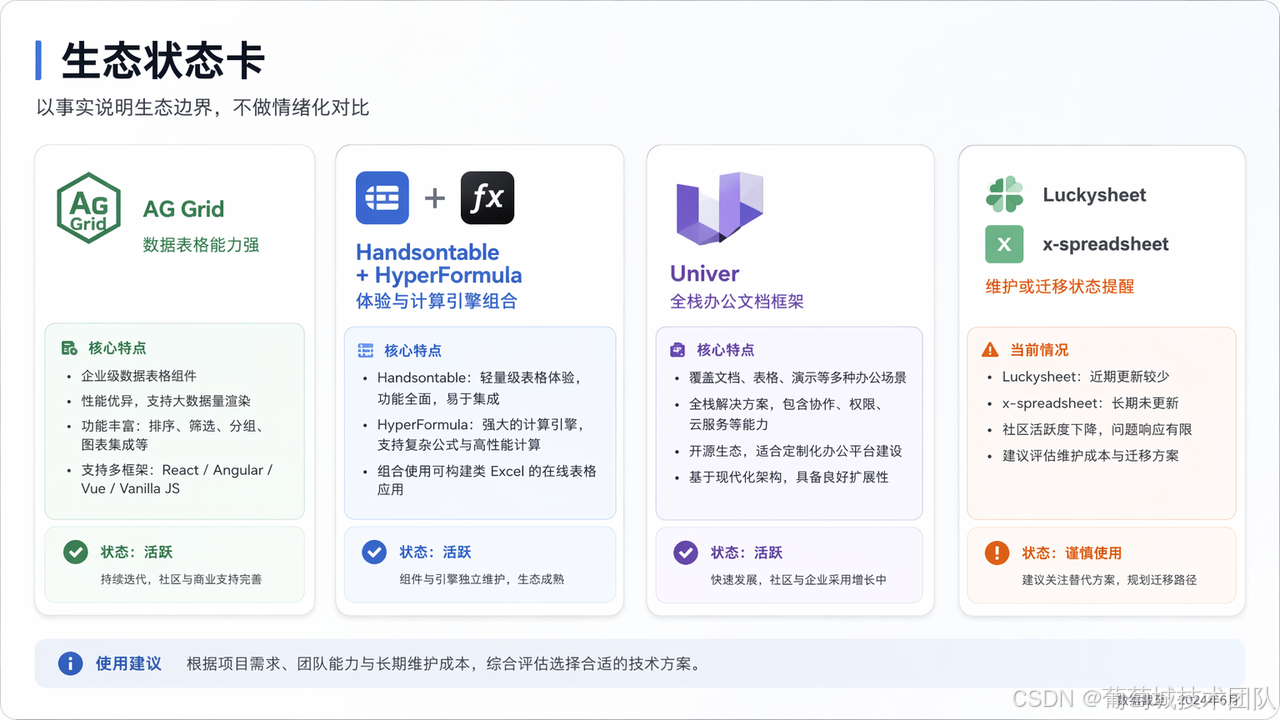Click the Univer heading text

[x=705, y=274]
